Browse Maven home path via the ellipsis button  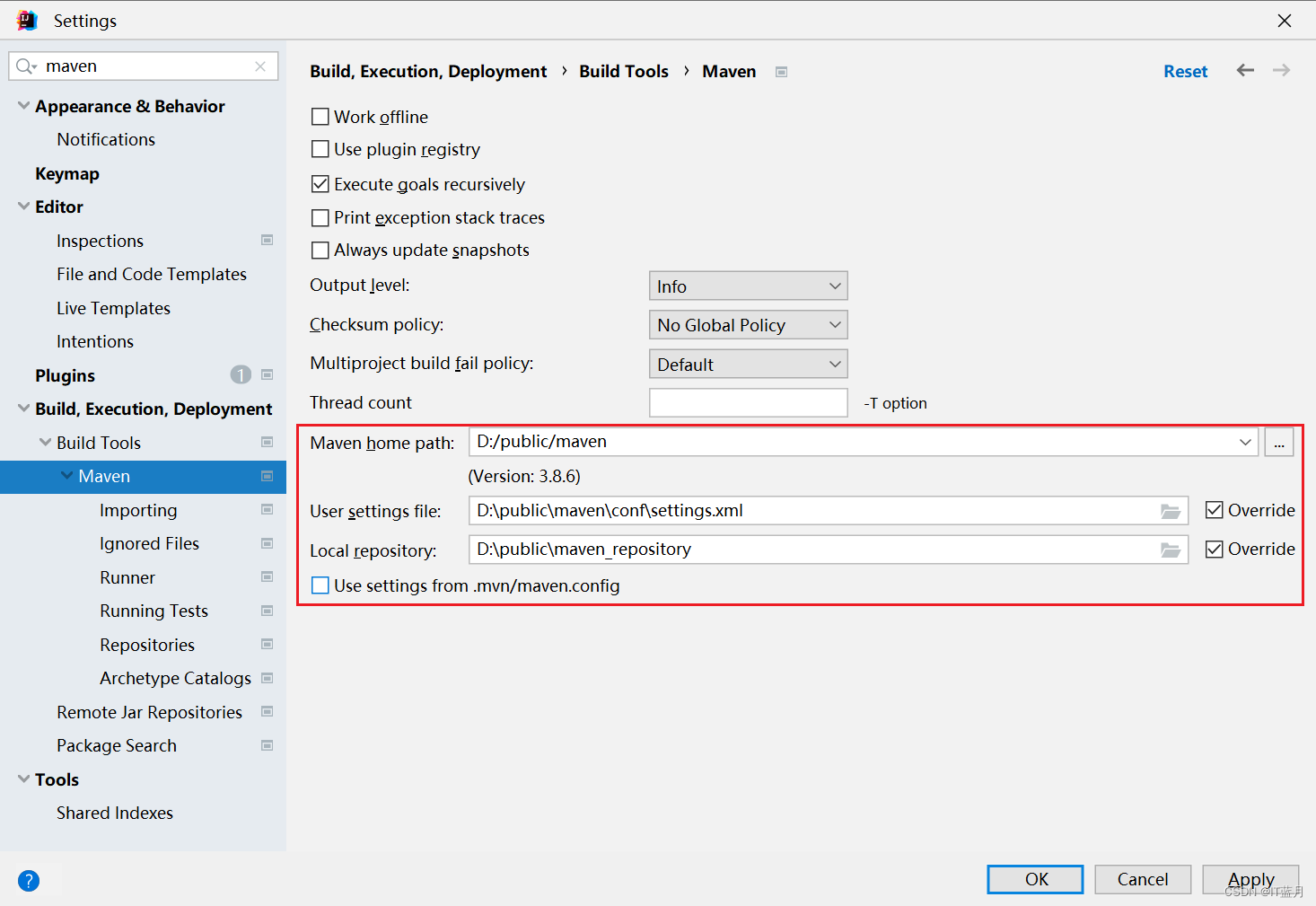[x=1278, y=442]
